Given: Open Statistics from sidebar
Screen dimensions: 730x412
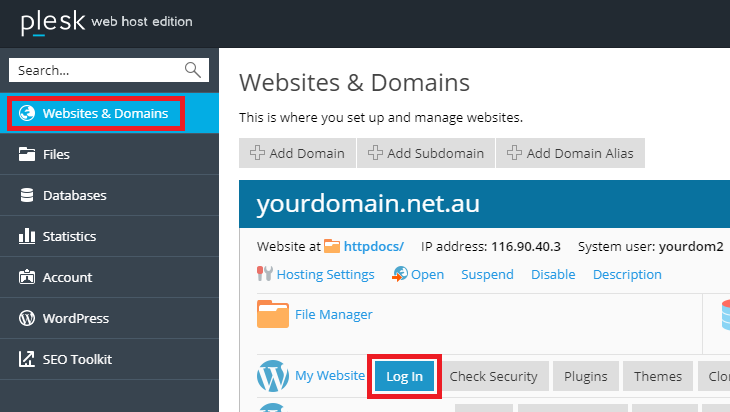Looking at the screenshot, I should [109, 236].
